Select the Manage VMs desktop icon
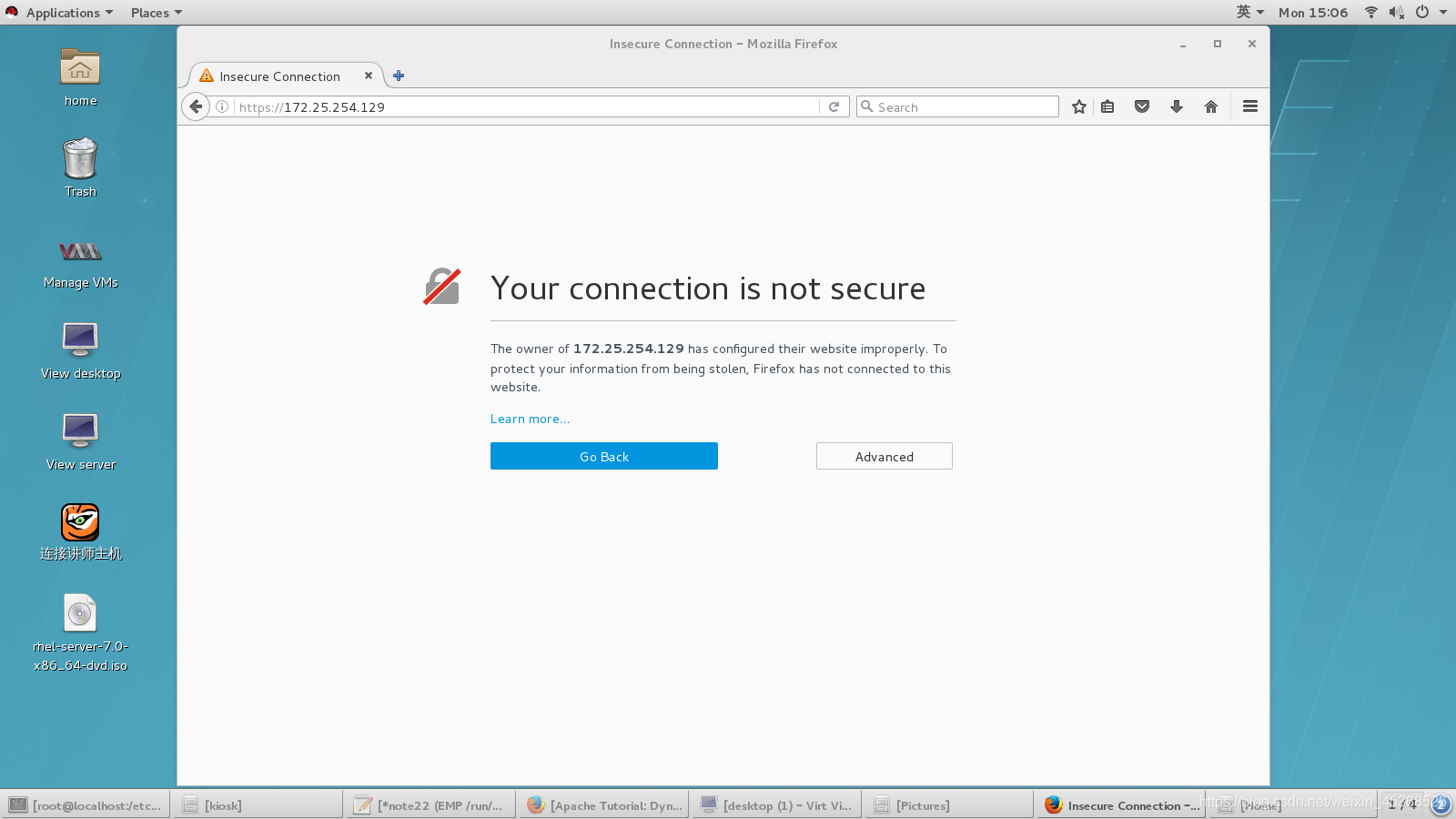 click(80, 262)
